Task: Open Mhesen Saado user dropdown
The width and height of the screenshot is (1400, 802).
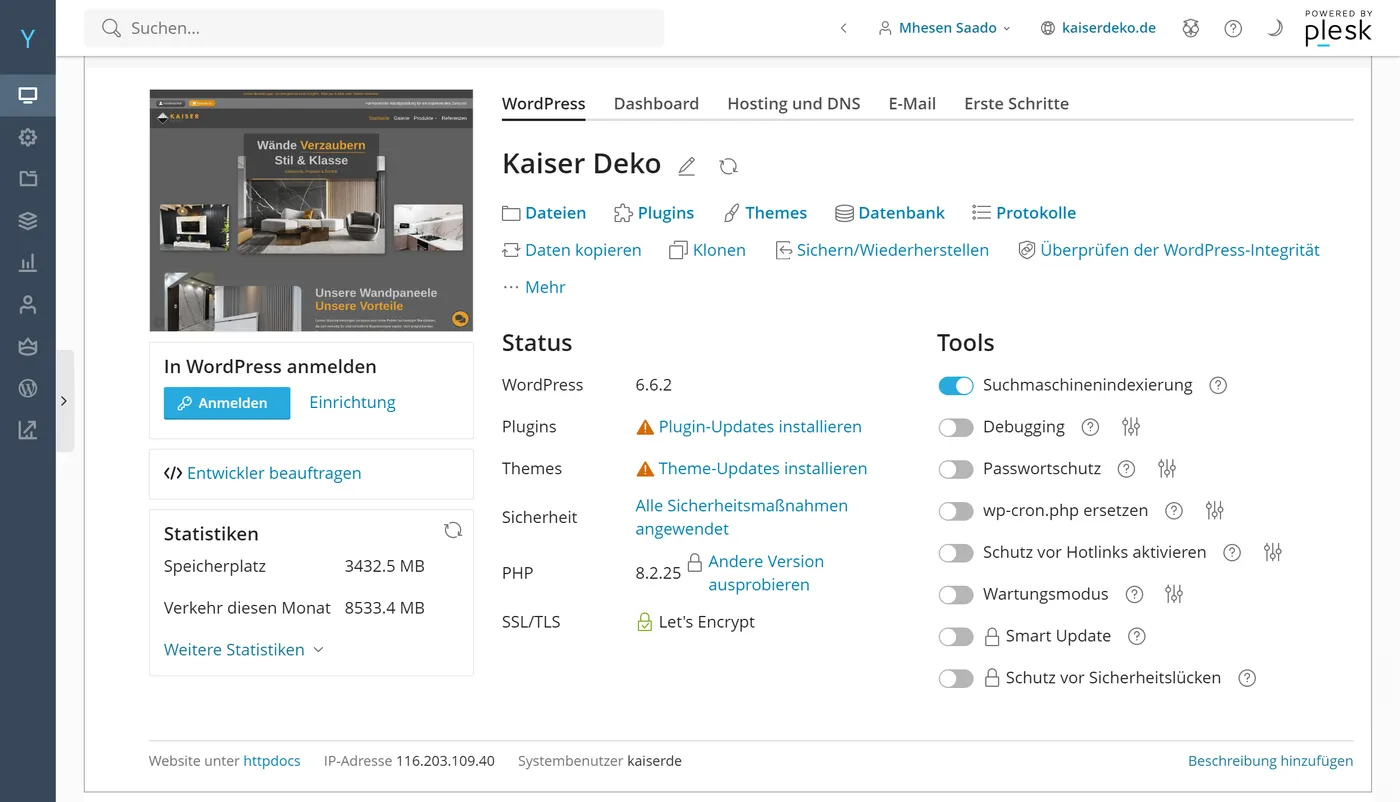Action: [x=945, y=28]
